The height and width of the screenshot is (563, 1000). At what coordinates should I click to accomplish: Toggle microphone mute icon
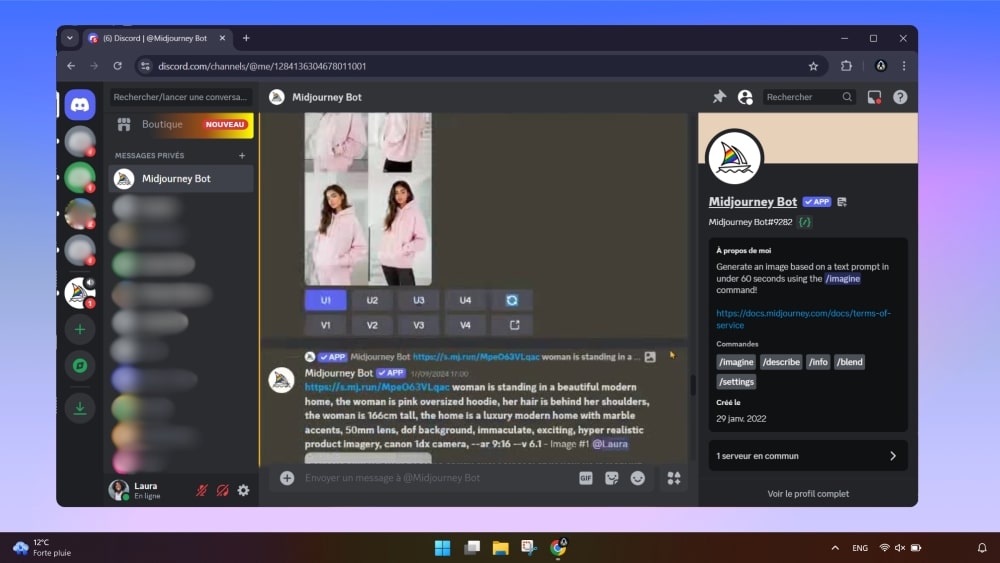point(202,490)
